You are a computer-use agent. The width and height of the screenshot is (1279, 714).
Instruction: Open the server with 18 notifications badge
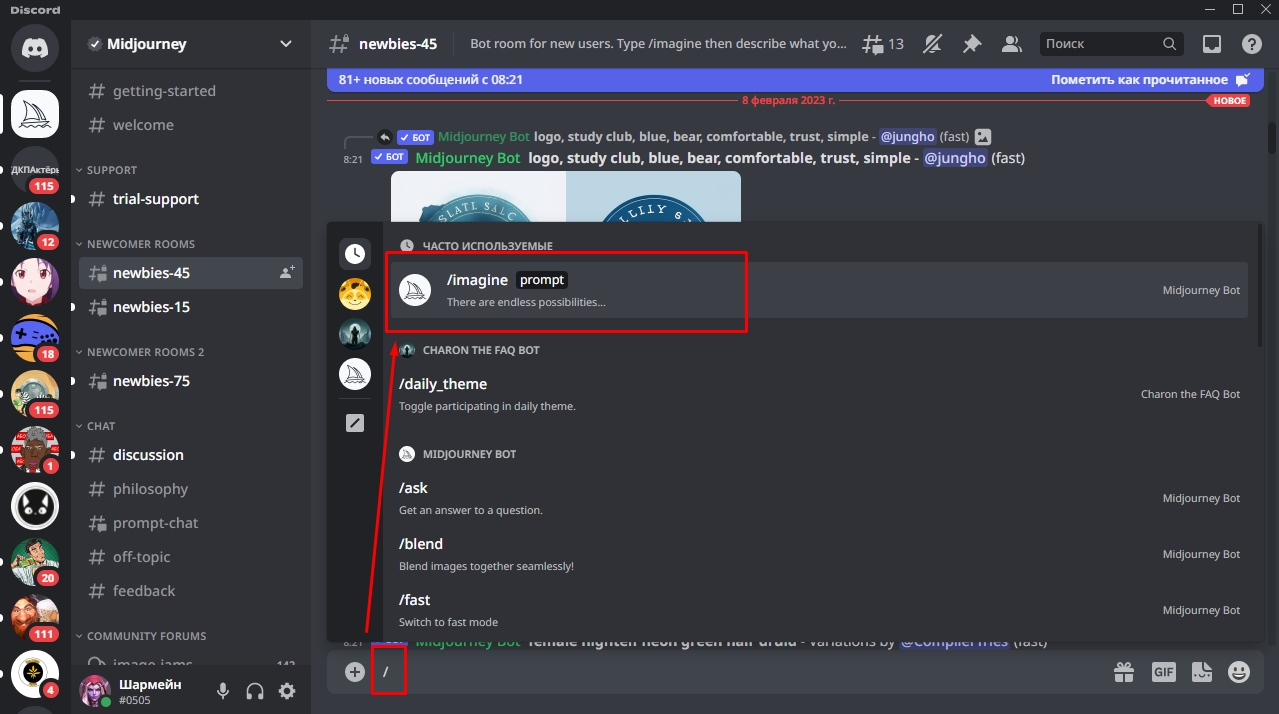coord(35,338)
